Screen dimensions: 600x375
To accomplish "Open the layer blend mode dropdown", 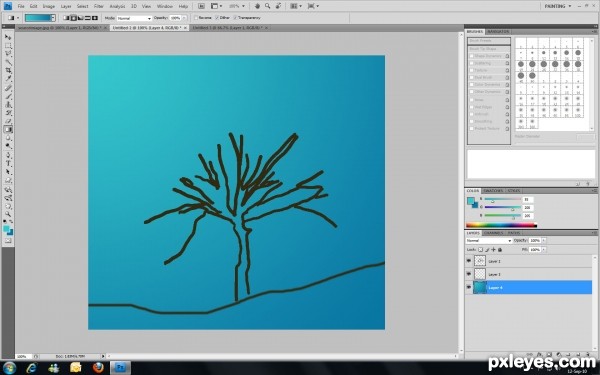I will coord(489,241).
